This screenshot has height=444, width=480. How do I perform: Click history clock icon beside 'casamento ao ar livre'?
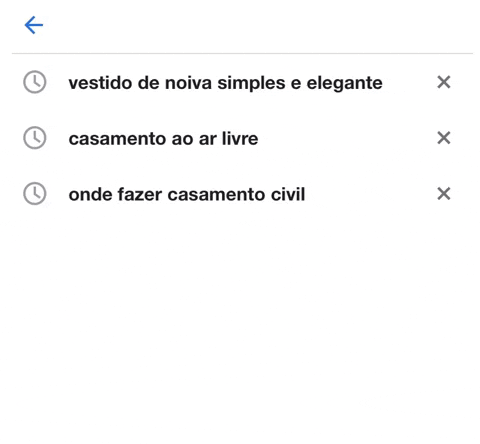point(35,138)
